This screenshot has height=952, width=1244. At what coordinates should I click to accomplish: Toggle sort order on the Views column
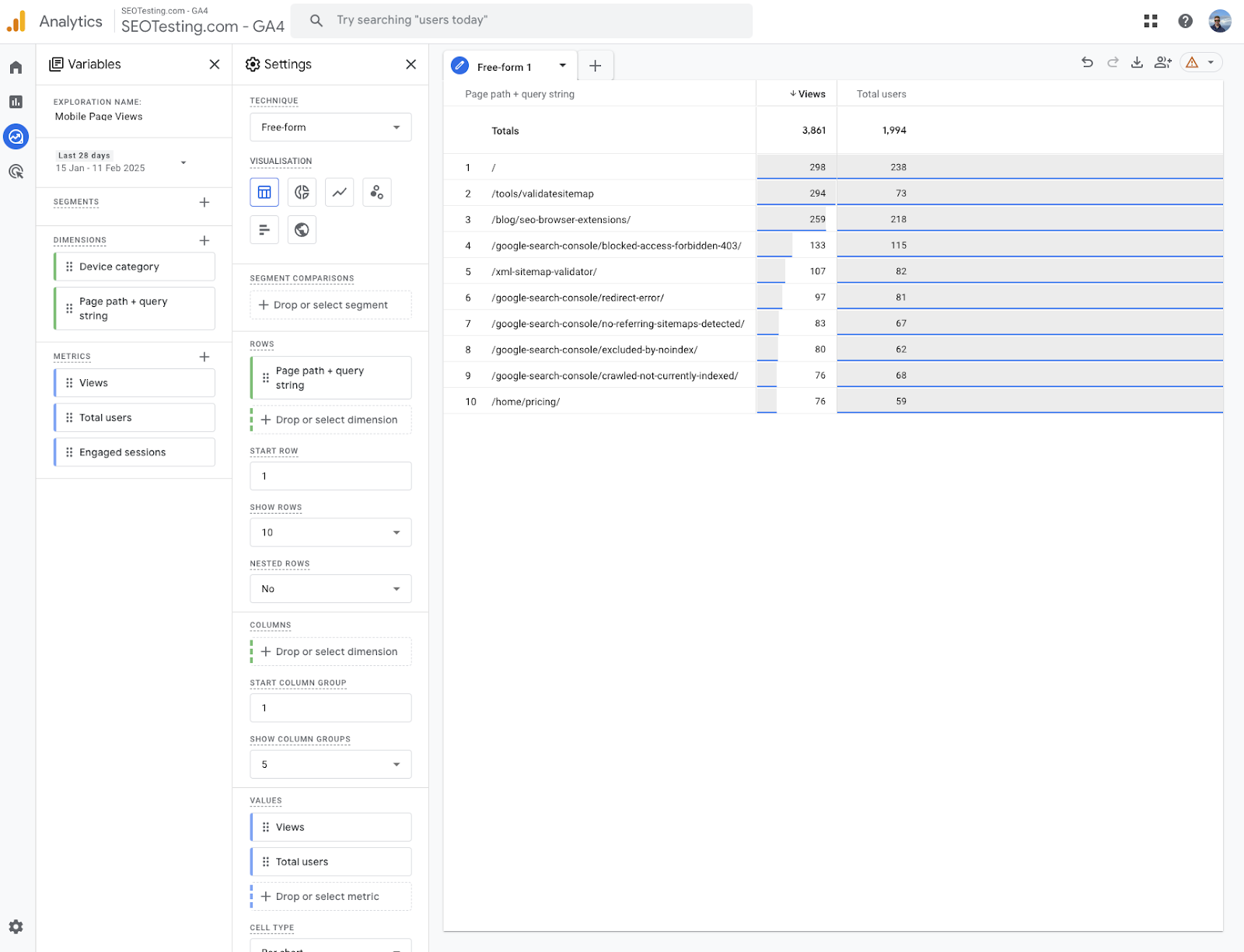[x=809, y=93]
